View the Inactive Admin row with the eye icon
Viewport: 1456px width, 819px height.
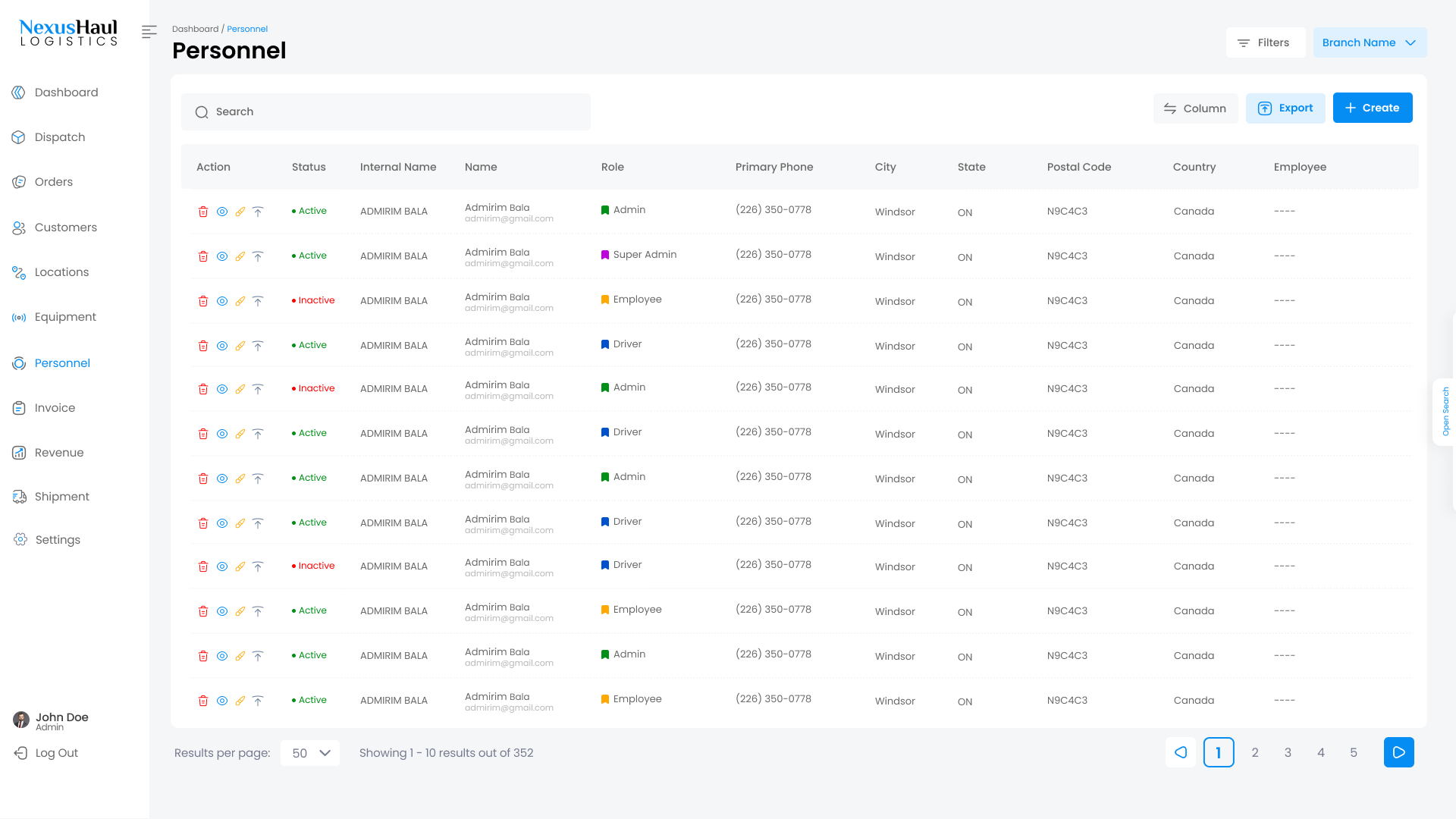click(222, 389)
